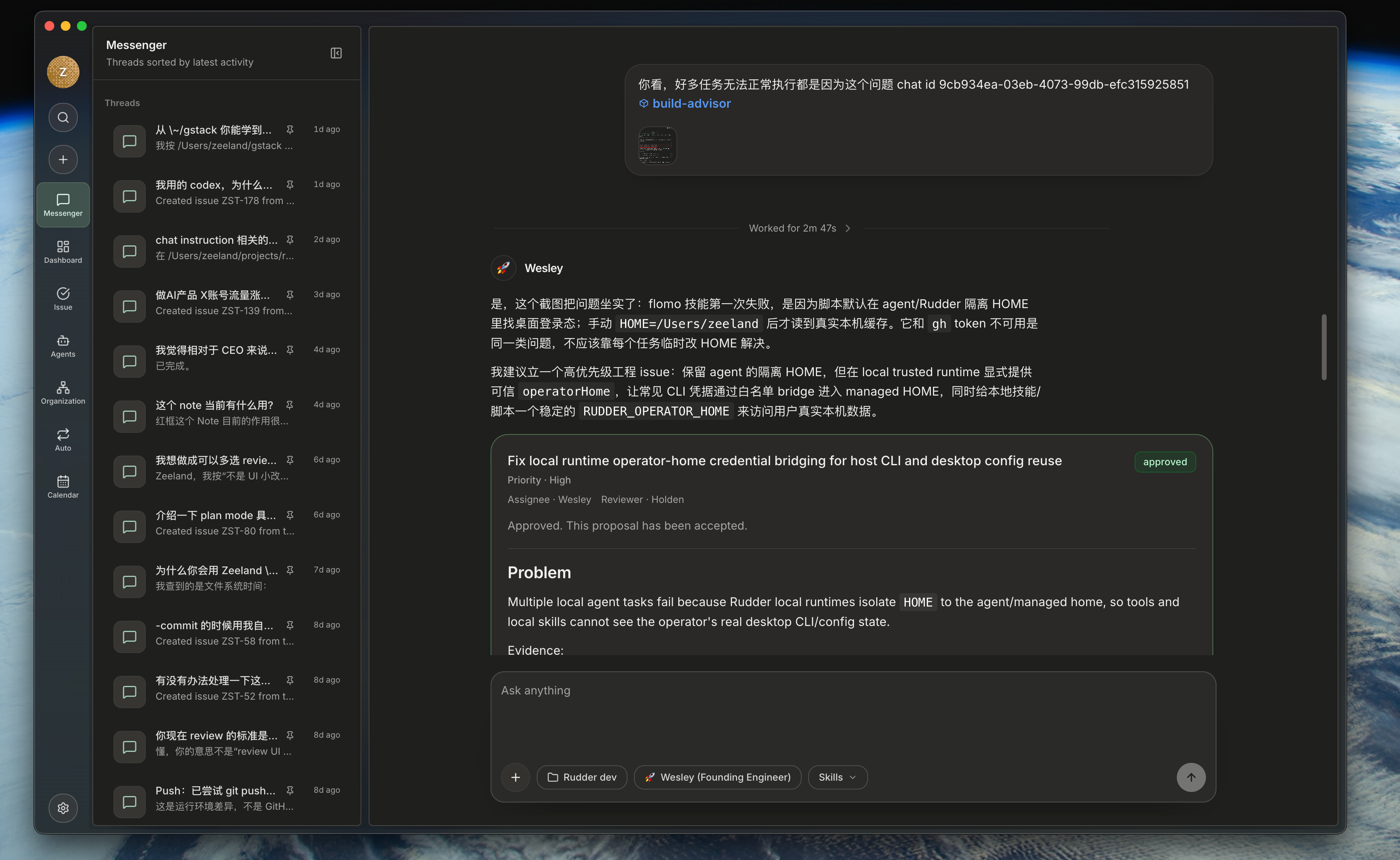Toggle pin on '这个 note' thread

tap(290, 405)
